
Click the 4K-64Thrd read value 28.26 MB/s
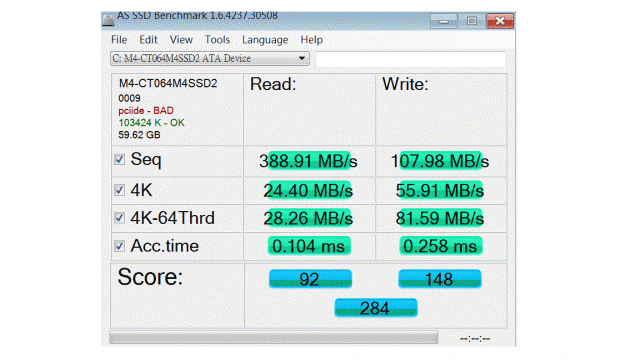coord(308,218)
